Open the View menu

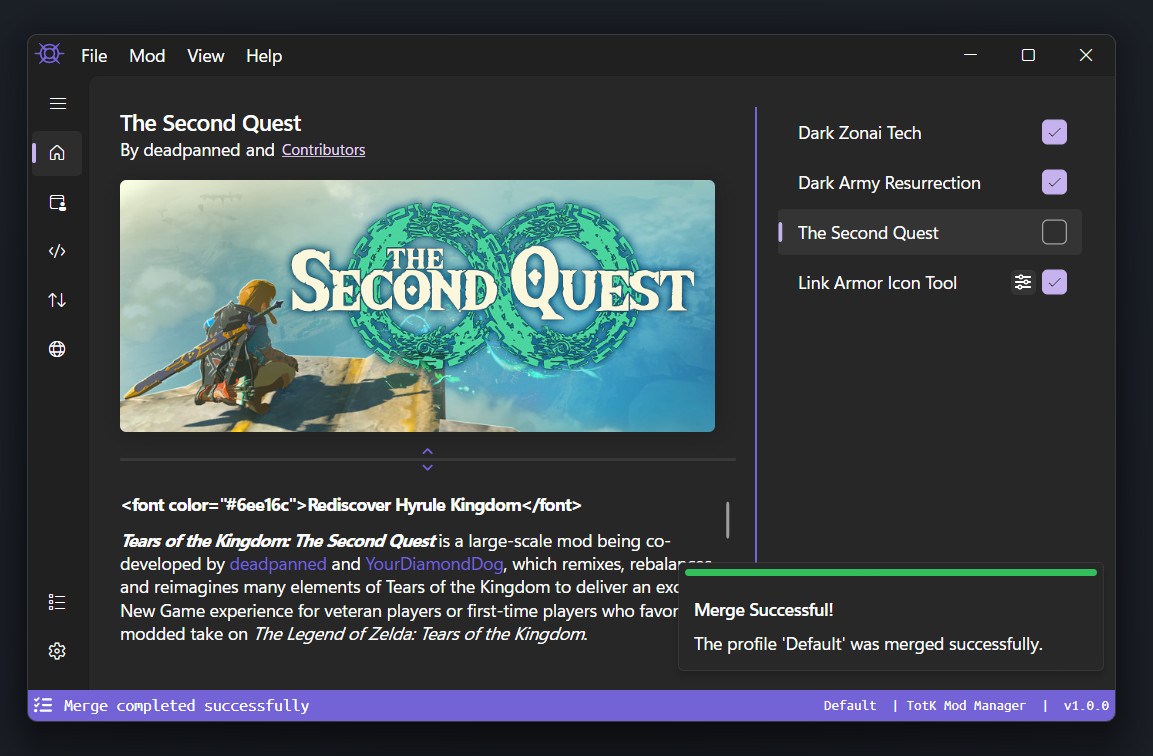(205, 56)
